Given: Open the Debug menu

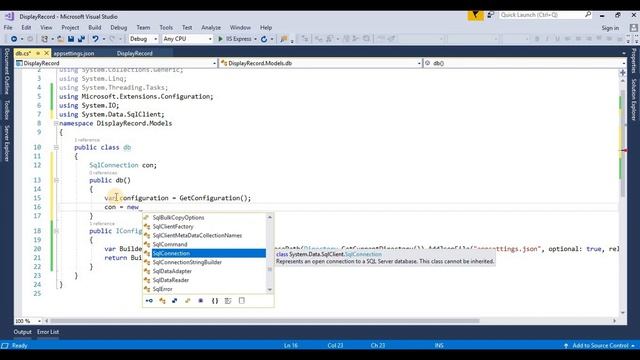Looking at the screenshot, I should 118,28.
